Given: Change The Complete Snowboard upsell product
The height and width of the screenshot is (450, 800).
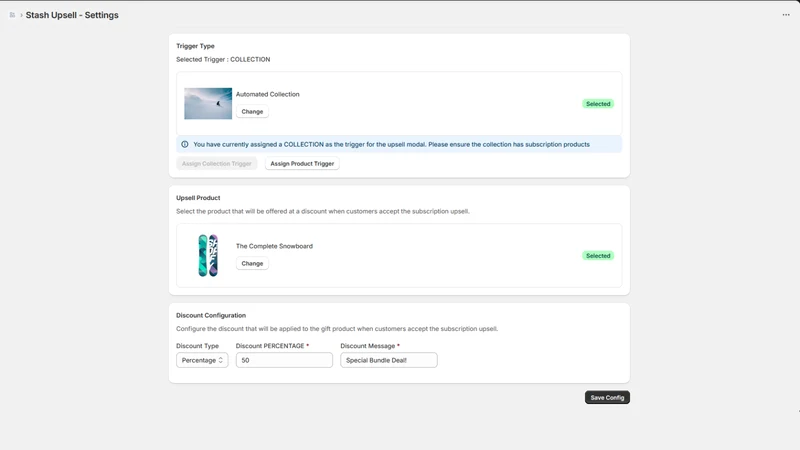Looking at the screenshot, I should coord(252,263).
